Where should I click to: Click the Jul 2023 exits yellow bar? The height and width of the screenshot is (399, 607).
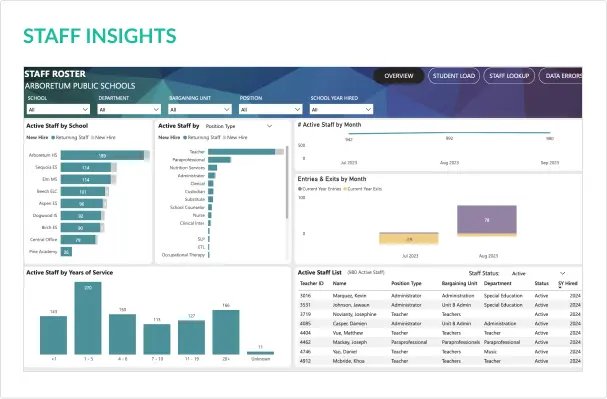click(x=409, y=239)
